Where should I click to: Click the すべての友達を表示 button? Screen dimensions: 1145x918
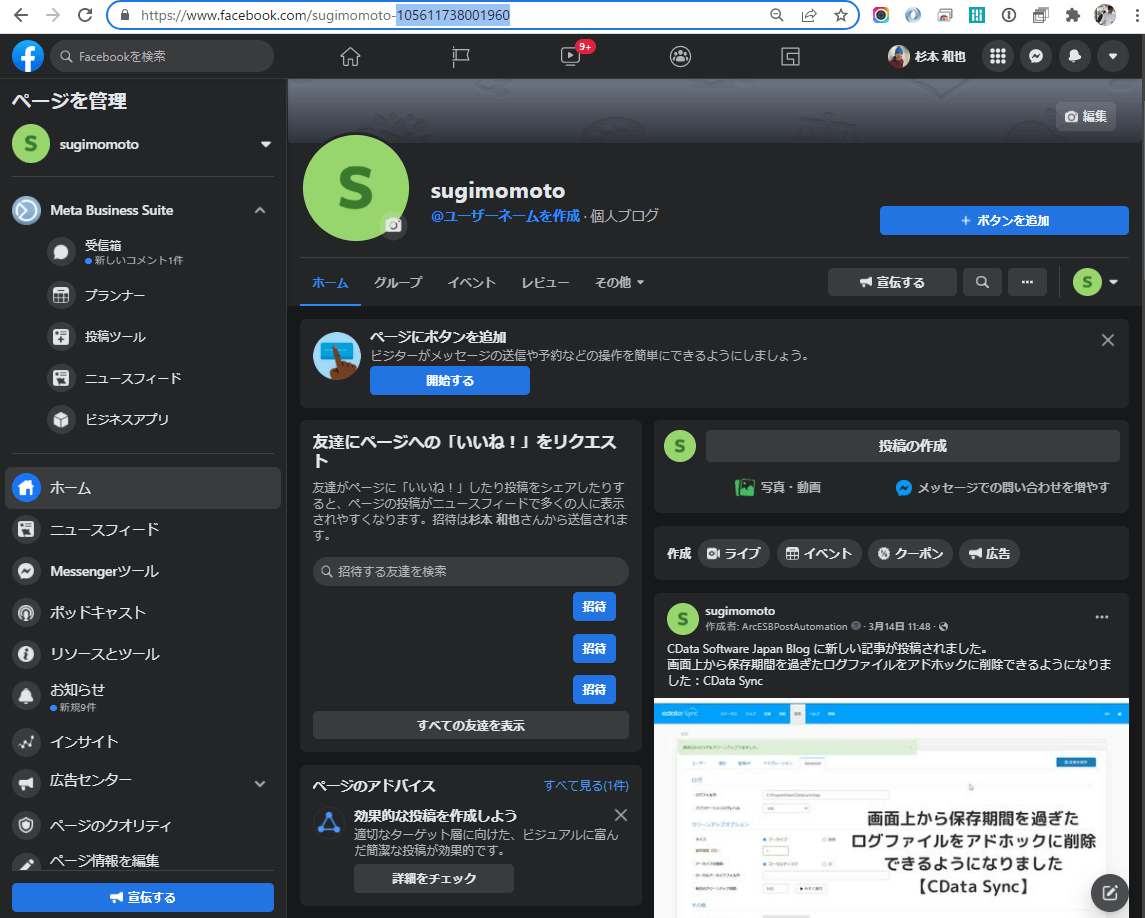tap(471, 725)
